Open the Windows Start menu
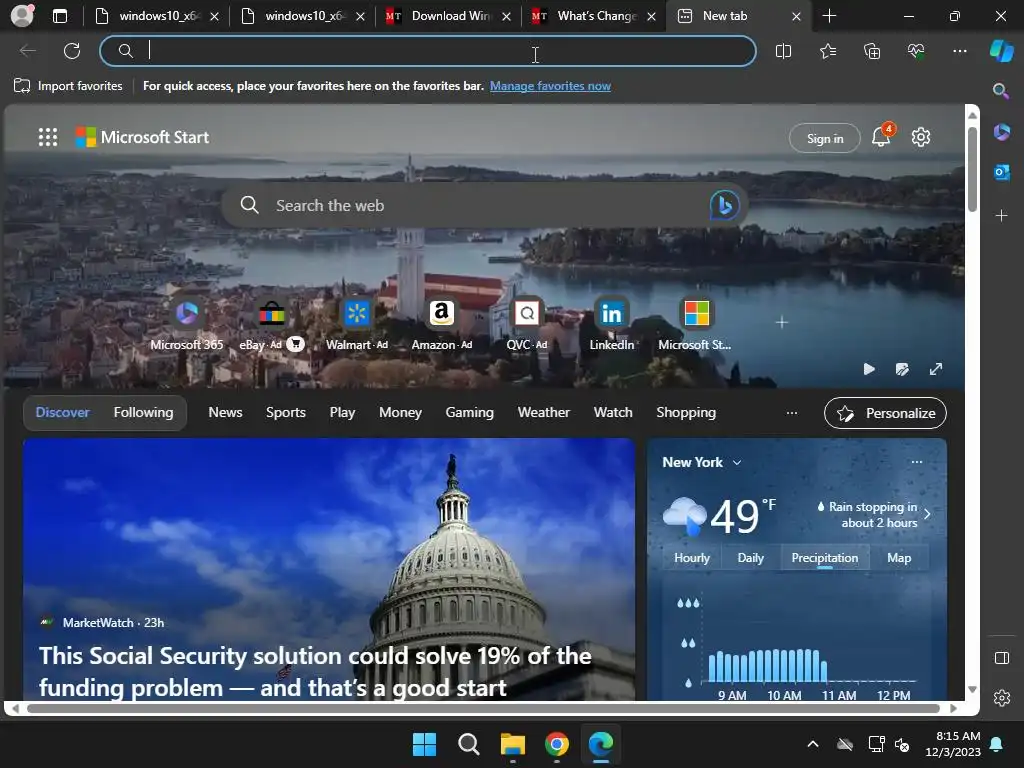The width and height of the screenshot is (1024, 768). pos(424,744)
